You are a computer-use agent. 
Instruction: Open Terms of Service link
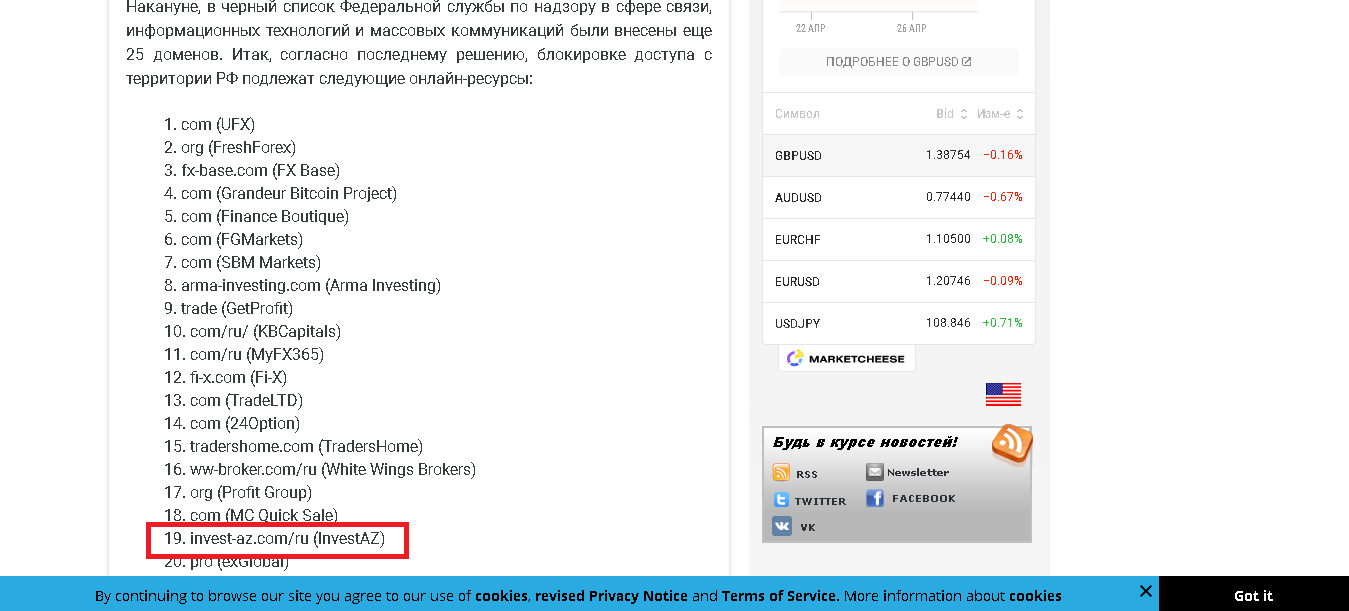[x=780, y=596]
